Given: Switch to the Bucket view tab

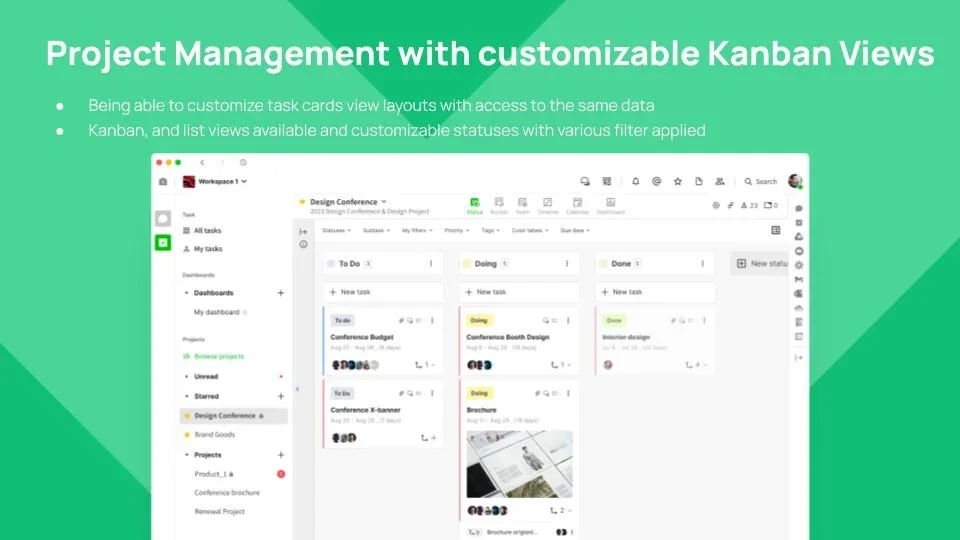Looking at the screenshot, I should point(499,206).
